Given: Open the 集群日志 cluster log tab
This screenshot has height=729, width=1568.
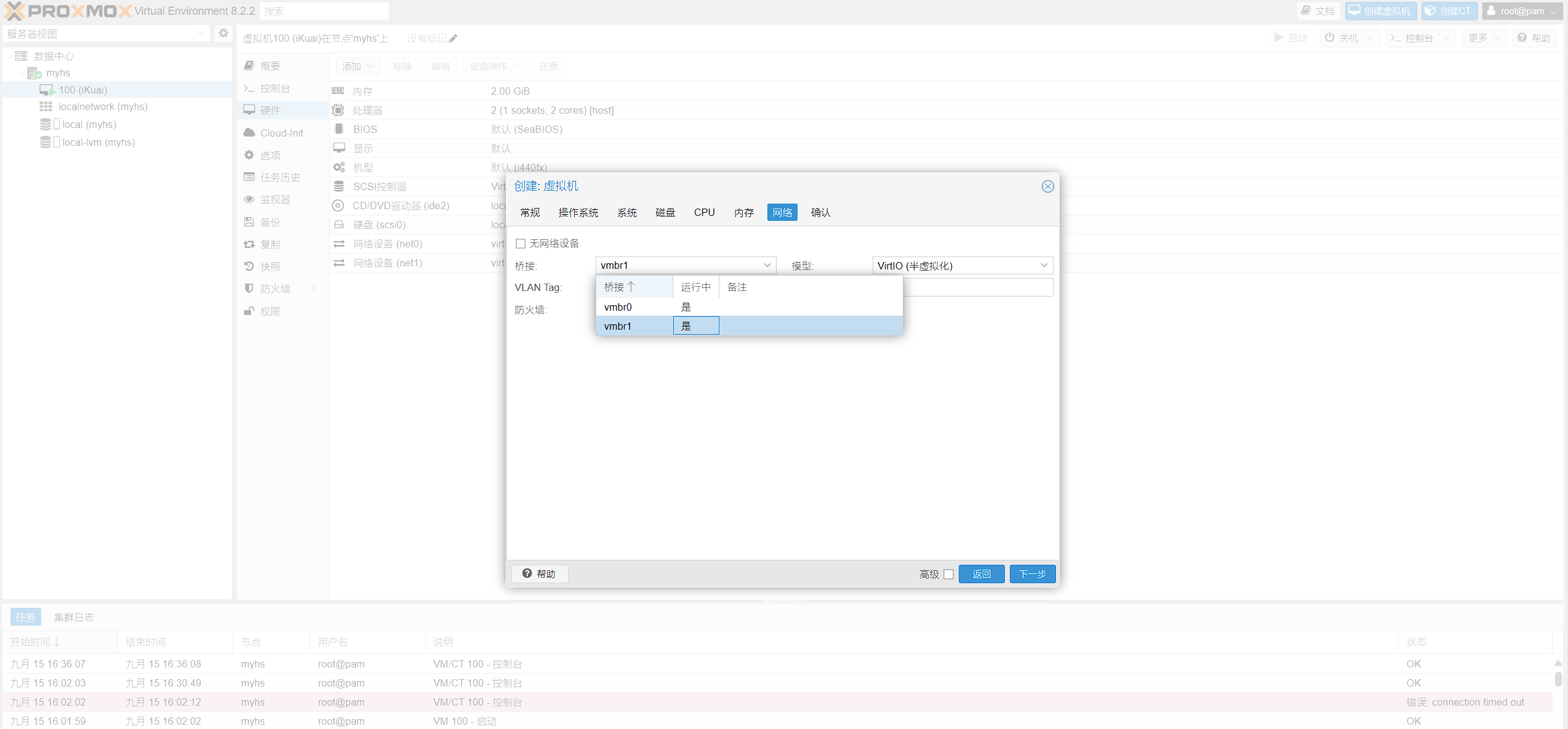Looking at the screenshot, I should 74,616.
